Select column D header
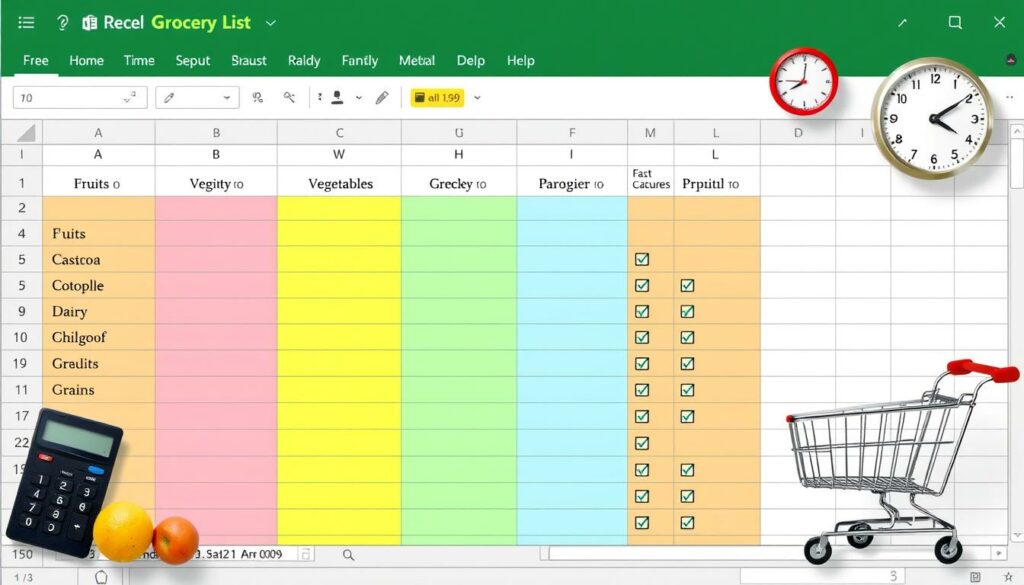1024x585 pixels. (x=798, y=133)
